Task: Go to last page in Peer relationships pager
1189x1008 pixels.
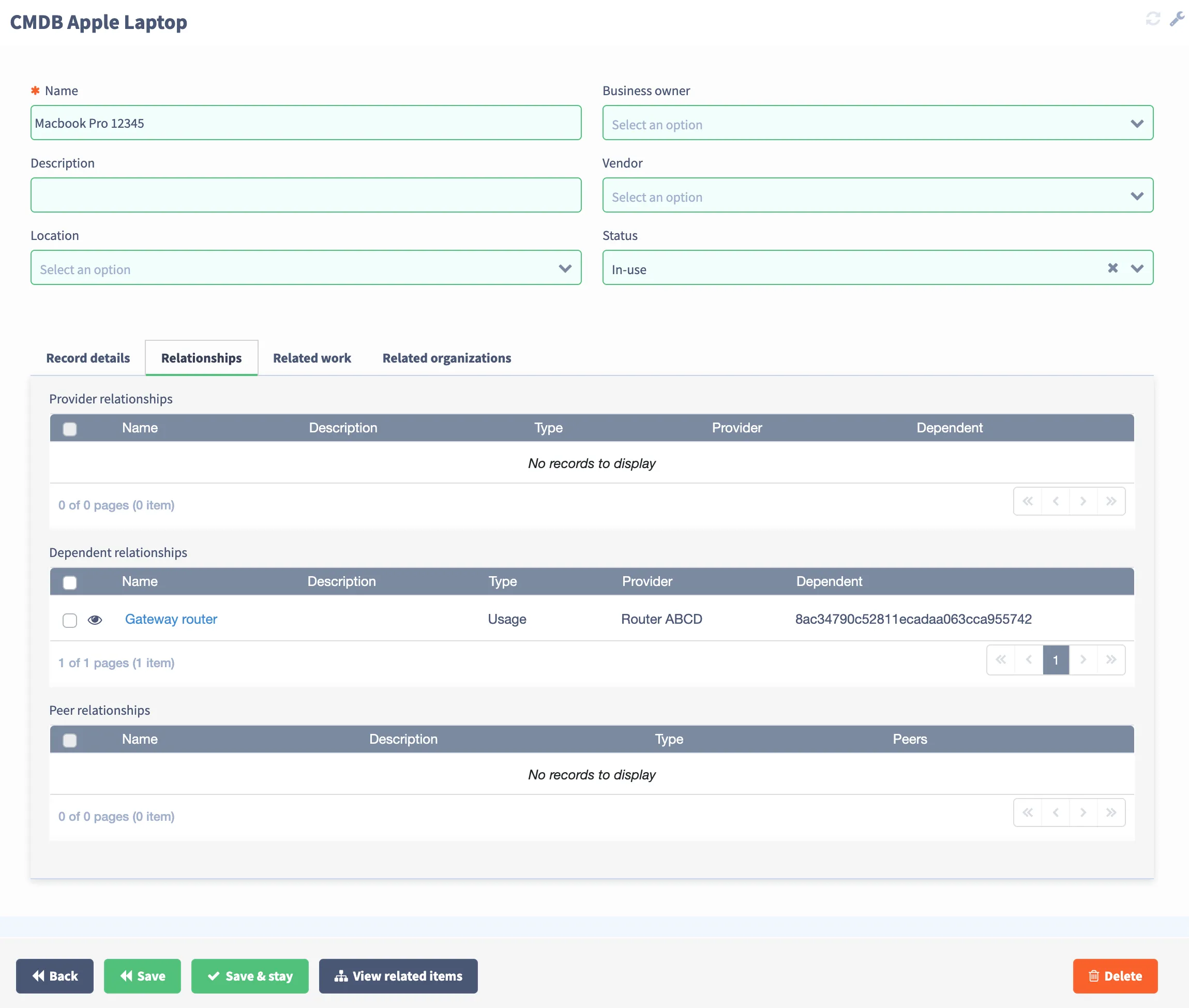Action: click(1111, 813)
